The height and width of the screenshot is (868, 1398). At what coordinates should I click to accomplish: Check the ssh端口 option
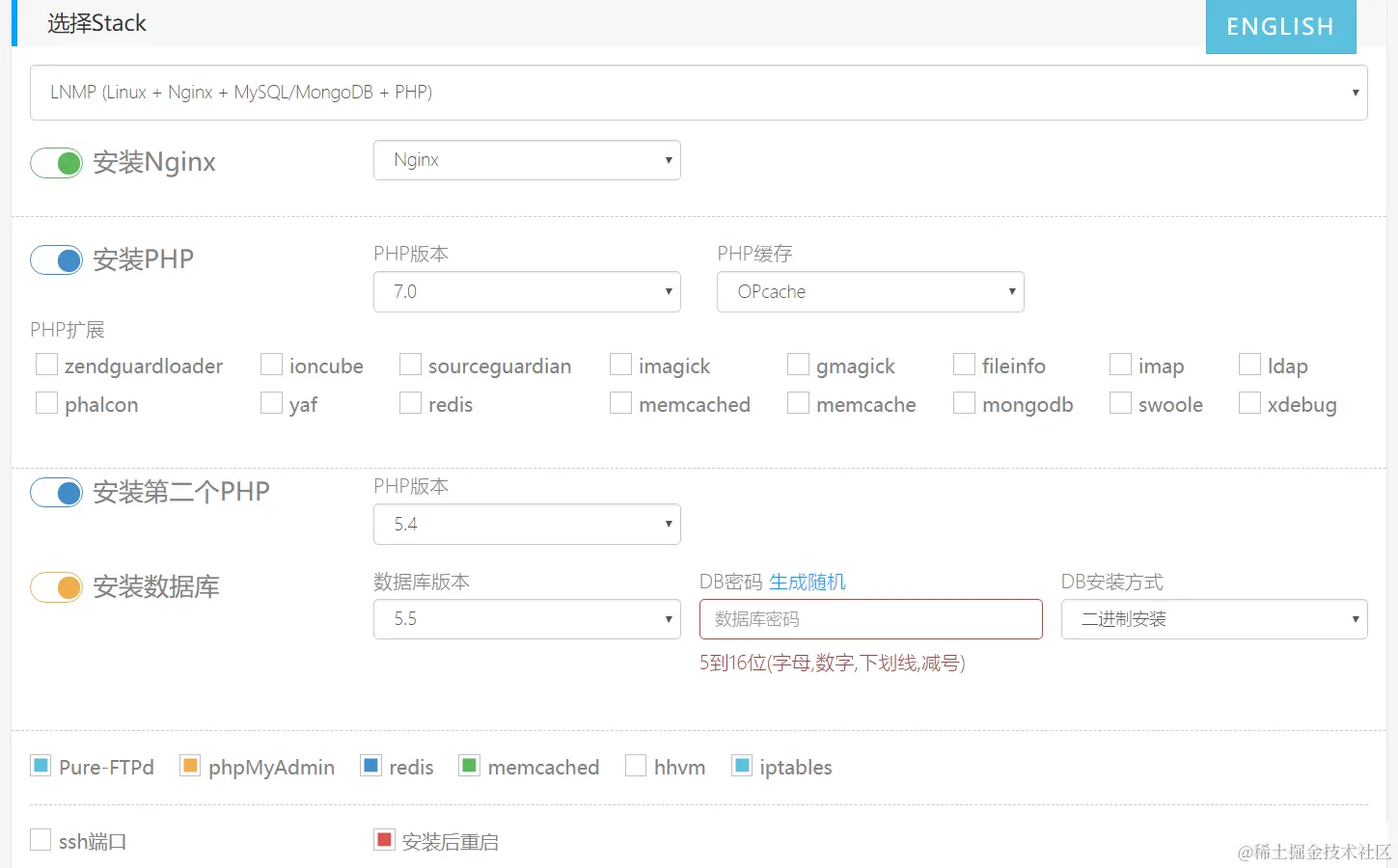point(41,840)
